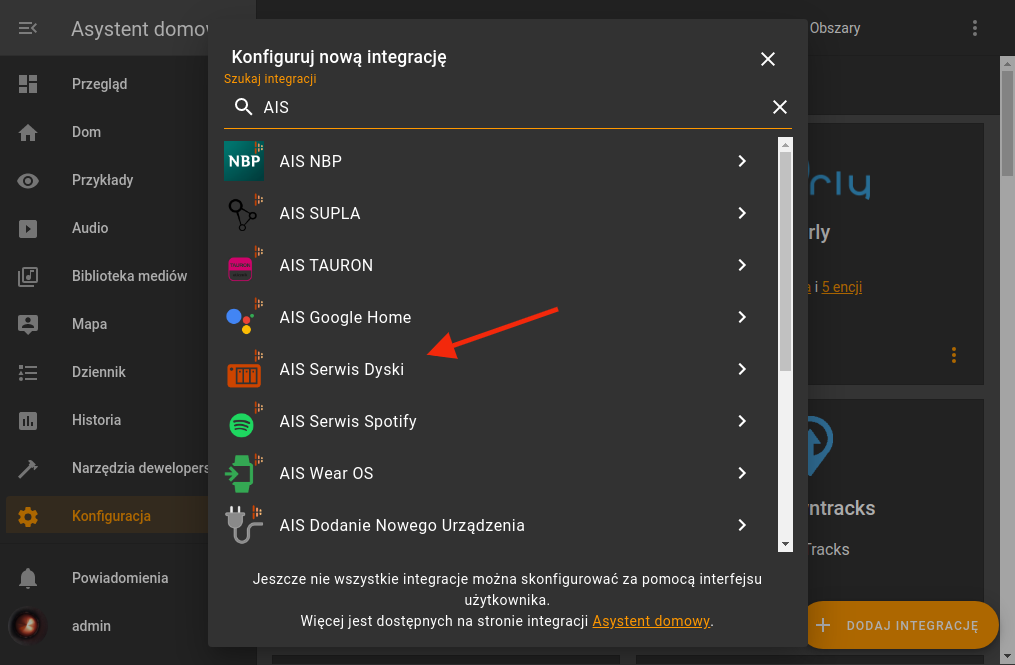Screen dimensions: 1015x665
Task: Expand AIS Serwis Dyski with its chevron
Action: 742,369
